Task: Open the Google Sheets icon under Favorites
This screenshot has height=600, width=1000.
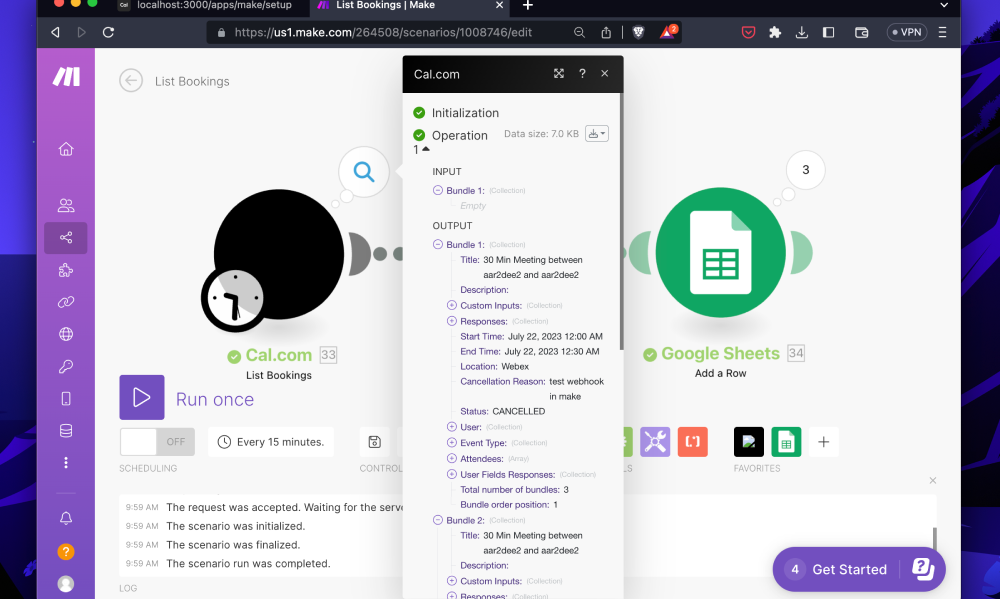Action: point(786,441)
